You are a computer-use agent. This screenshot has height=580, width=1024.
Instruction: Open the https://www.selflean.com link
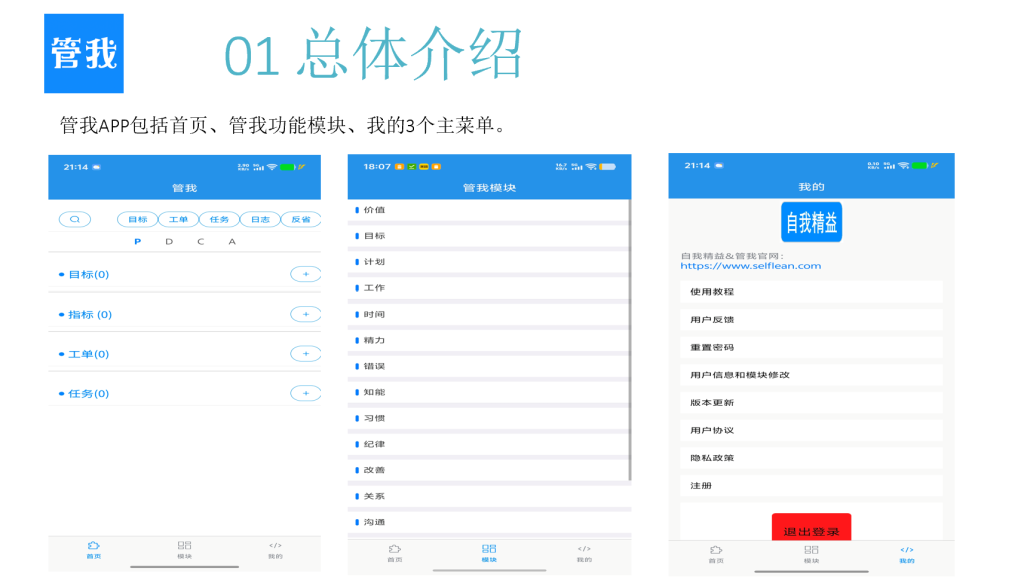[x=750, y=266]
